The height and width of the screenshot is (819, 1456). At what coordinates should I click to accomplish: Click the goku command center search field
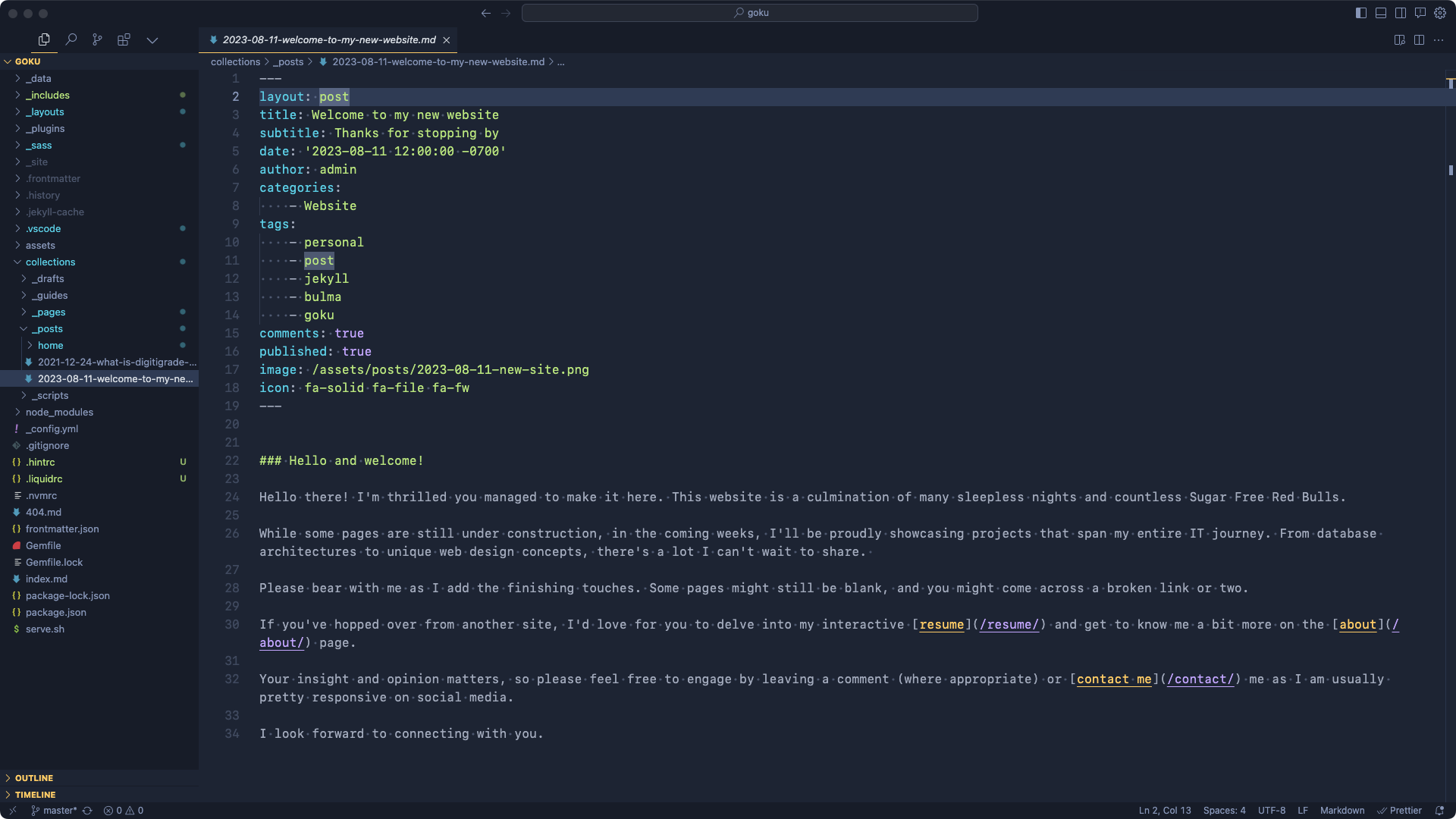tap(749, 13)
